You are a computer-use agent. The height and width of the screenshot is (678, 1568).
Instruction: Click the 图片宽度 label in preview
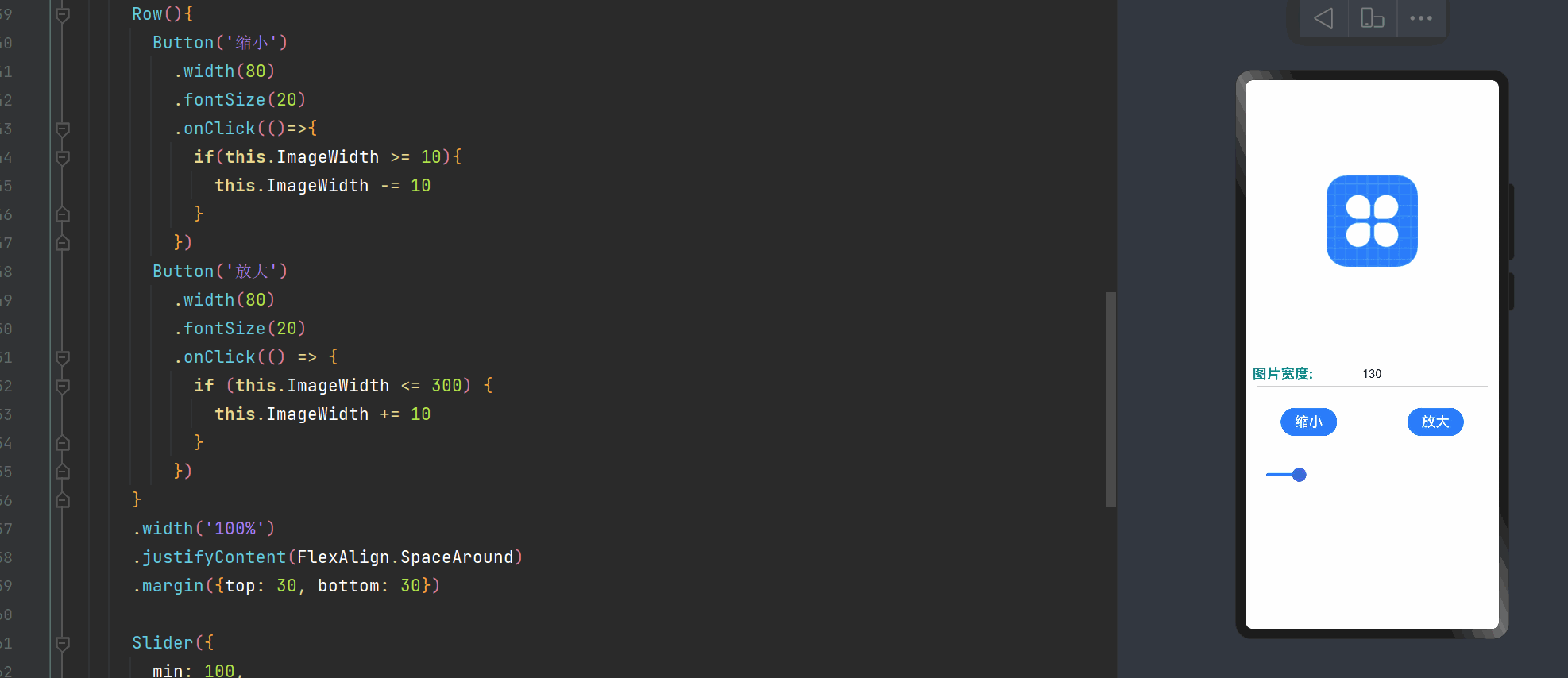tap(1282, 374)
